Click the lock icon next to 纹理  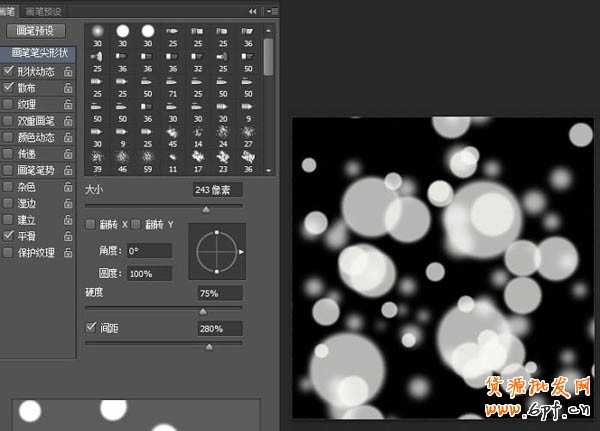click(68, 104)
